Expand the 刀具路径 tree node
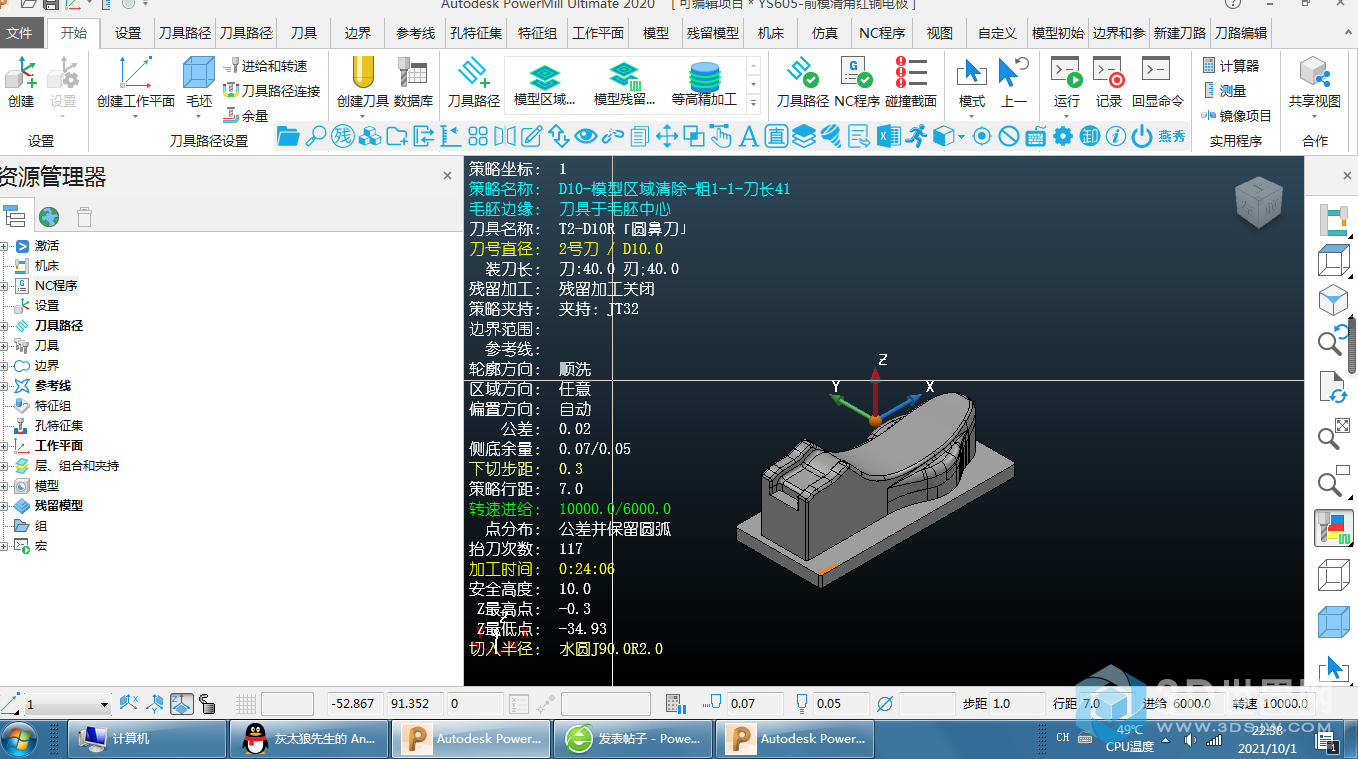 5,326
